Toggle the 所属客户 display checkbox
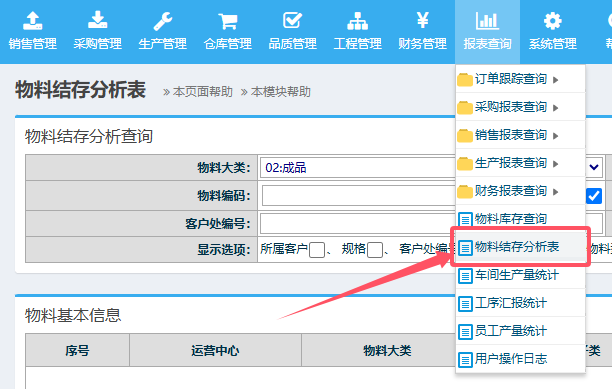This screenshot has height=389, width=612. pos(317,250)
